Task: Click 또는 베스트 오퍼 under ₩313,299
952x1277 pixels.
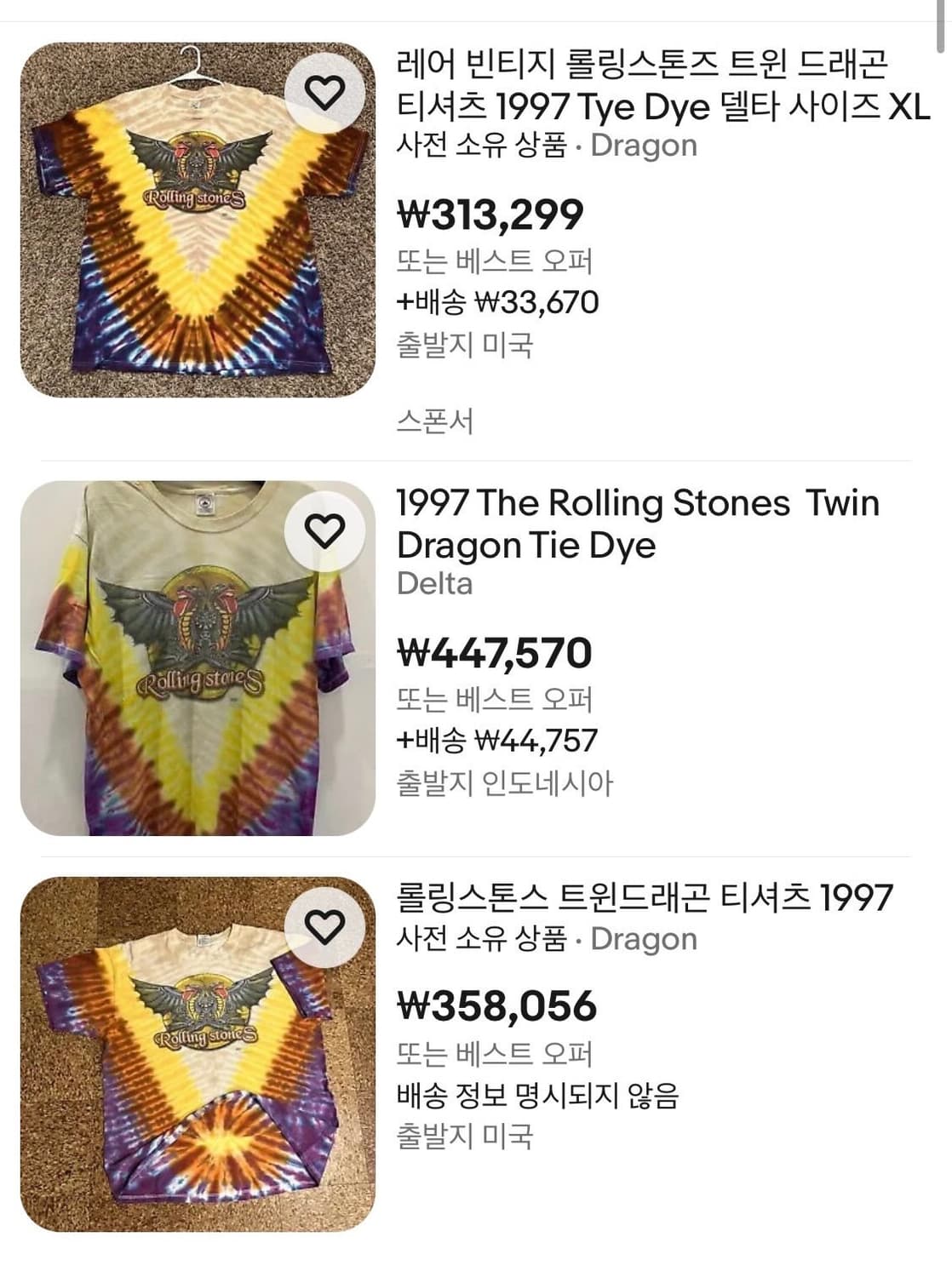Action: 494,261
